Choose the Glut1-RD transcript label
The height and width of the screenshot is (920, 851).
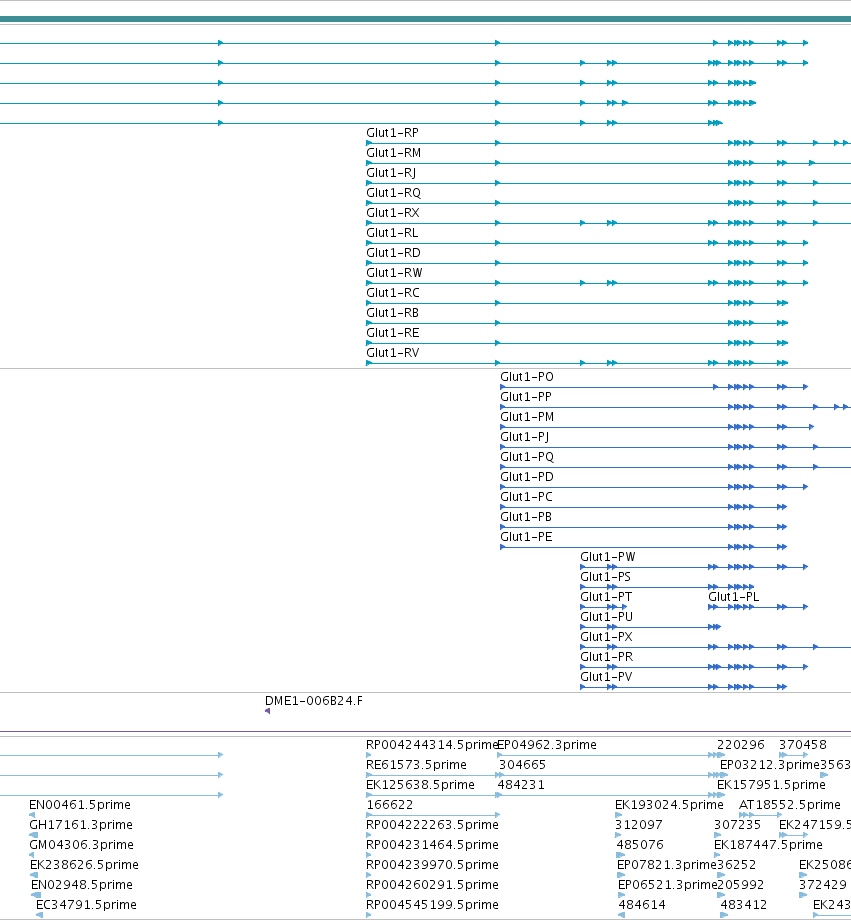click(393, 253)
